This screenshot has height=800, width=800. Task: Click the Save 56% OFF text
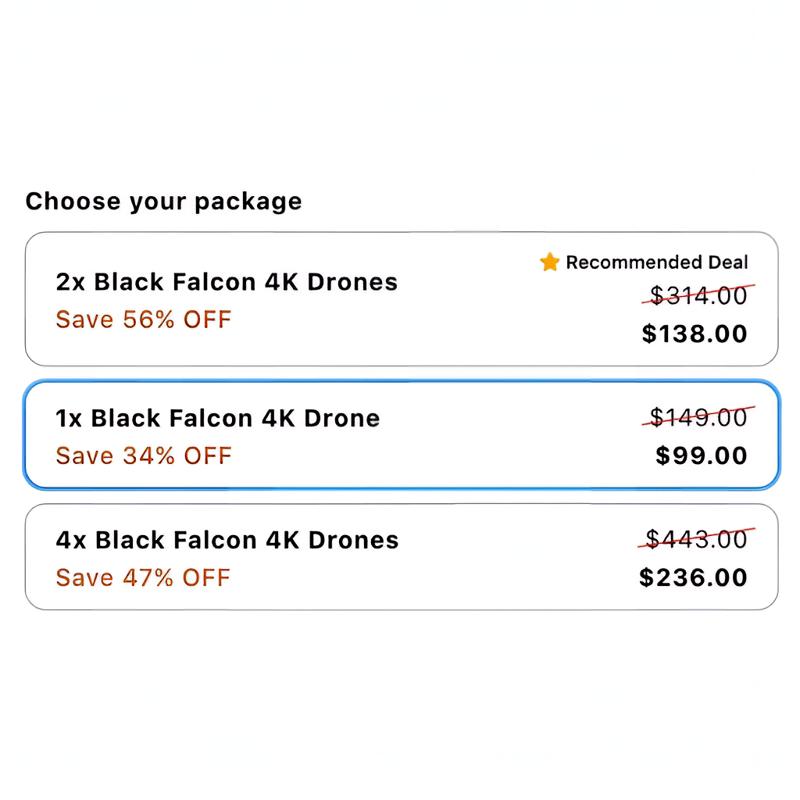click(x=143, y=320)
